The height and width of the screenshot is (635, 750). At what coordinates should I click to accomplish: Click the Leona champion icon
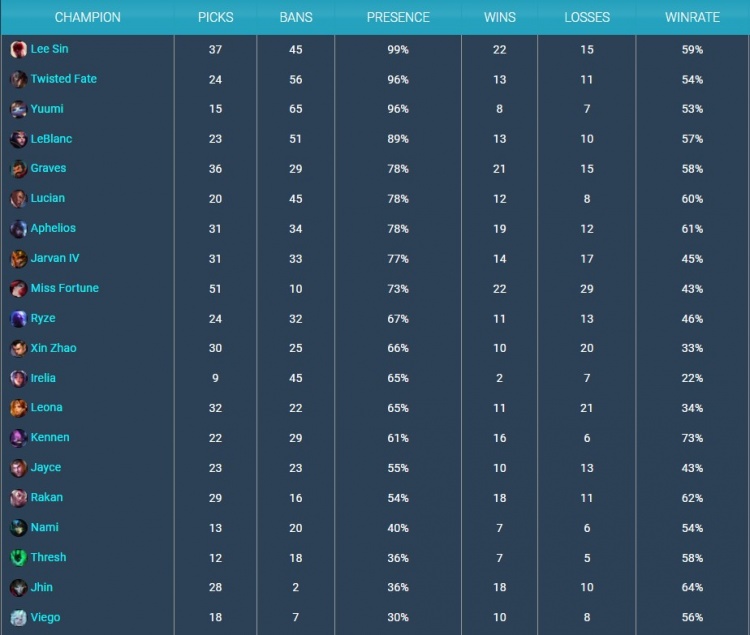click(18, 408)
